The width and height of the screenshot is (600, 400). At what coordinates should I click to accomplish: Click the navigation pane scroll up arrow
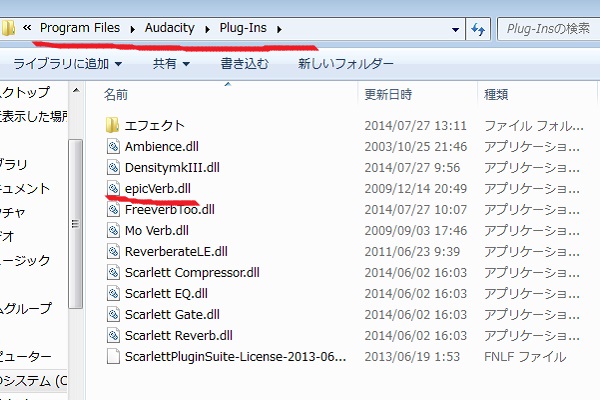click(76, 91)
